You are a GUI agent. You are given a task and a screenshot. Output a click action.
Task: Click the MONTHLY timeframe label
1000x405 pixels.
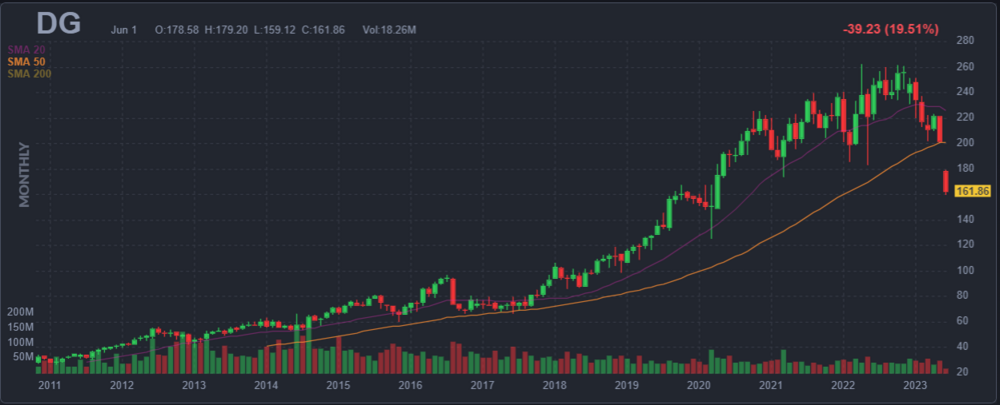(x=25, y=176)
